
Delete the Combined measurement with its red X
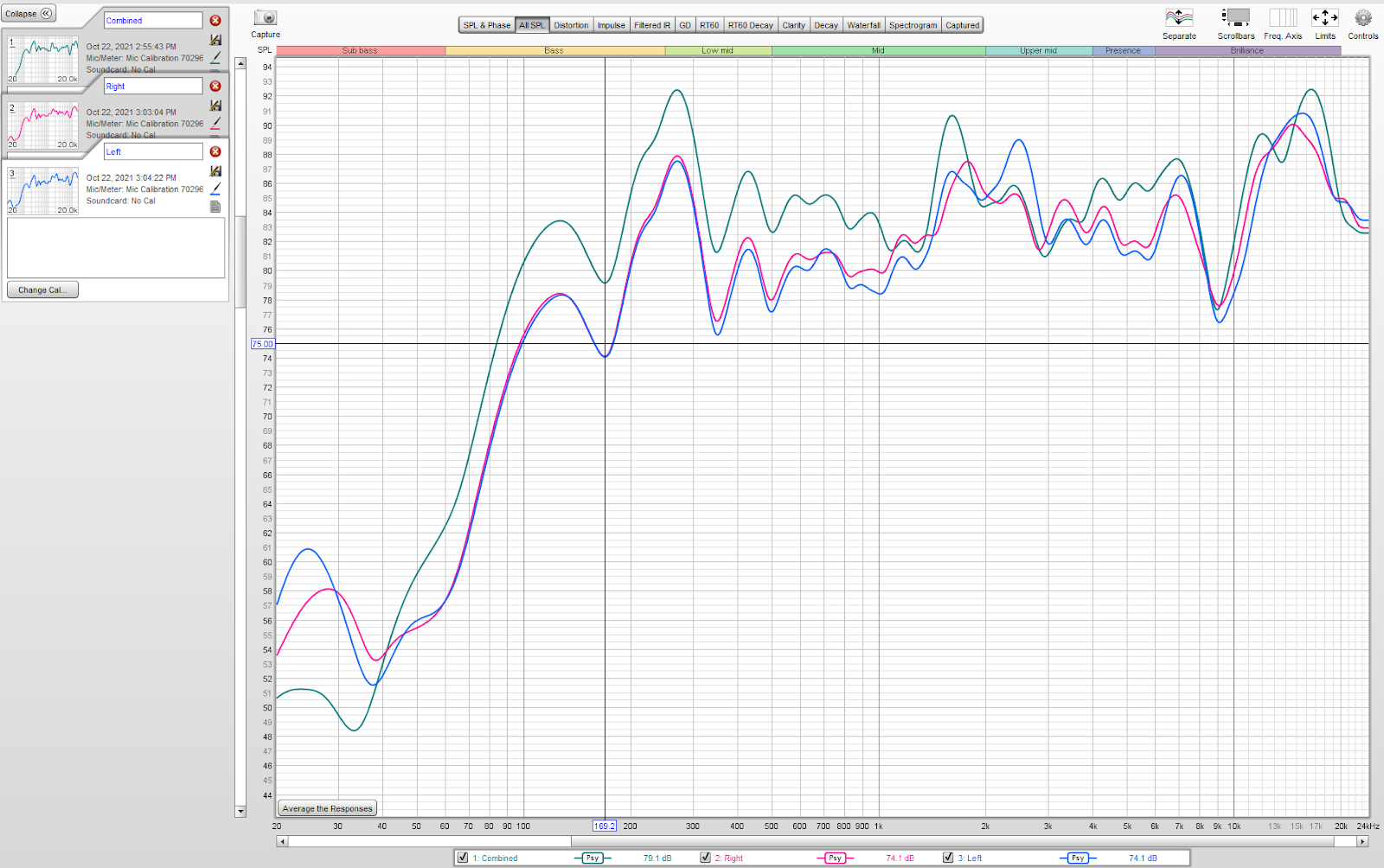click(x=215, y=21)
